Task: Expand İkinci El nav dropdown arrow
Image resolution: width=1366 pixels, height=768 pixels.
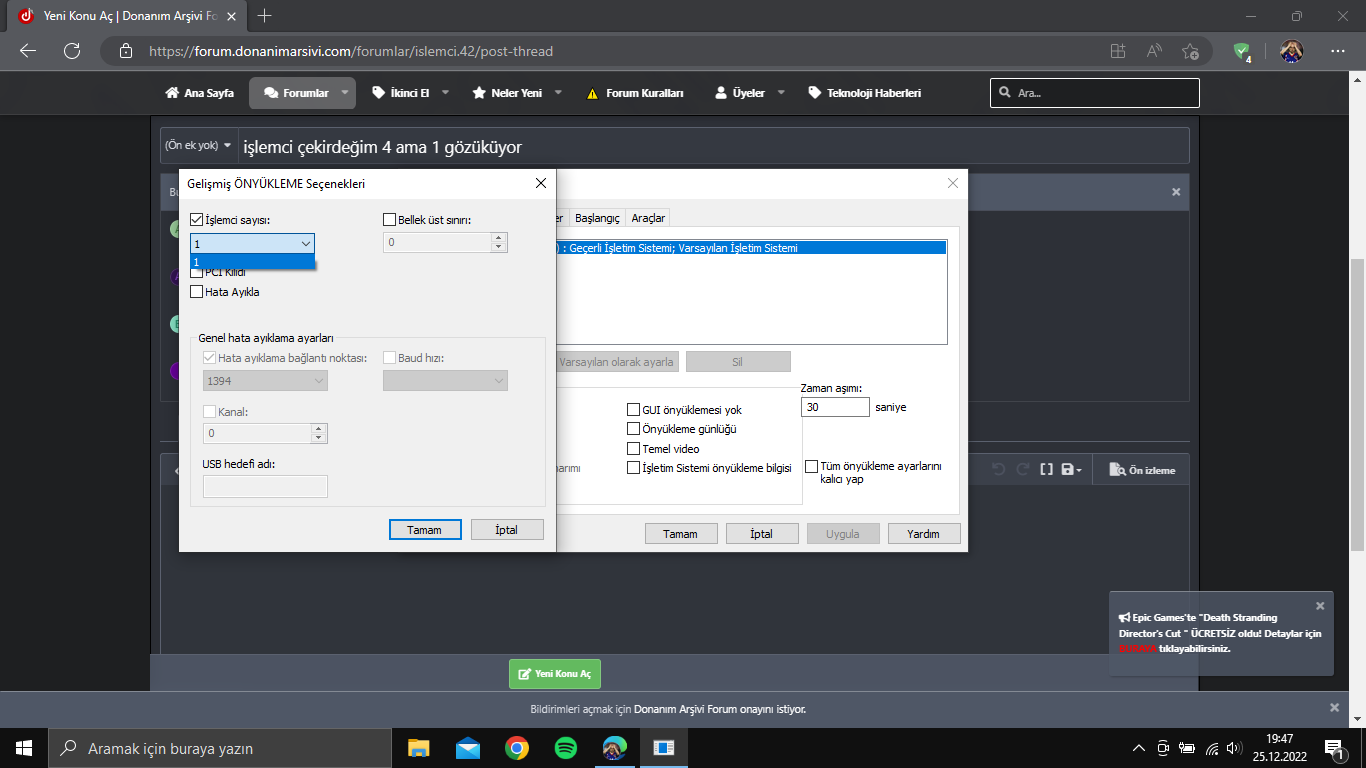Action: tap(445, 93)
